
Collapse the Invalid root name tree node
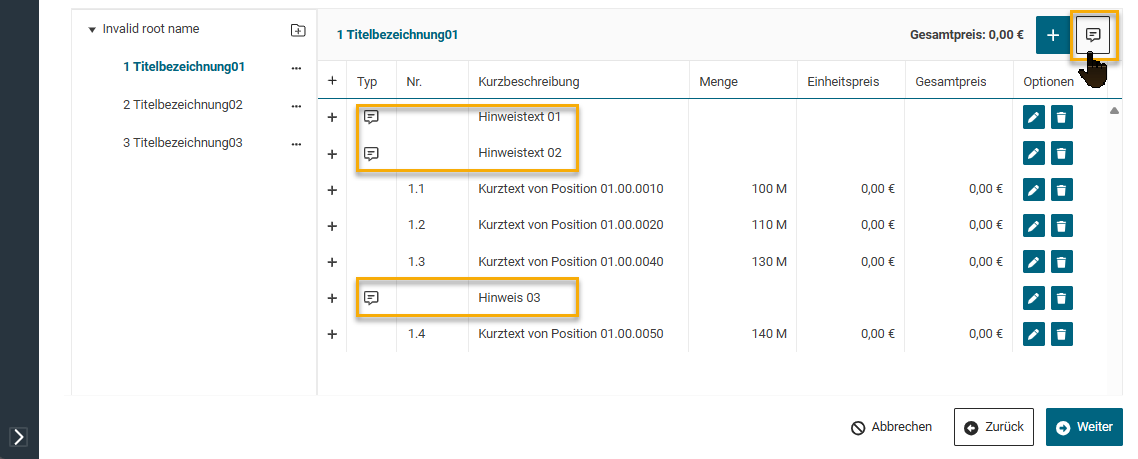pyautogui.click(x=92, y=30)
